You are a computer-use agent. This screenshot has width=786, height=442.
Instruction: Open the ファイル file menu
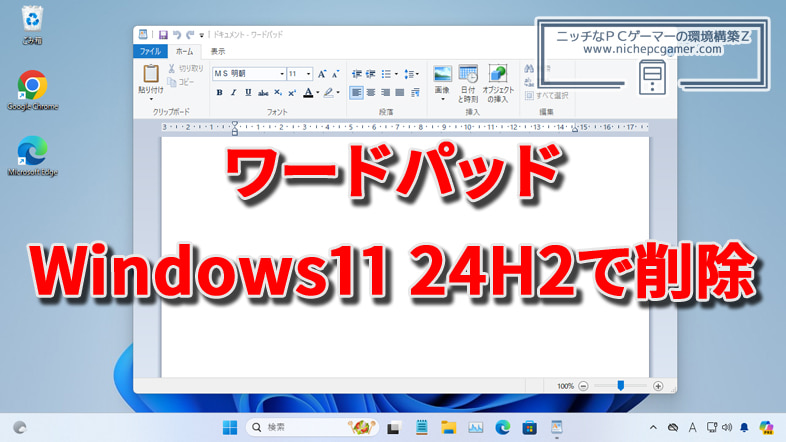[150, 51]
